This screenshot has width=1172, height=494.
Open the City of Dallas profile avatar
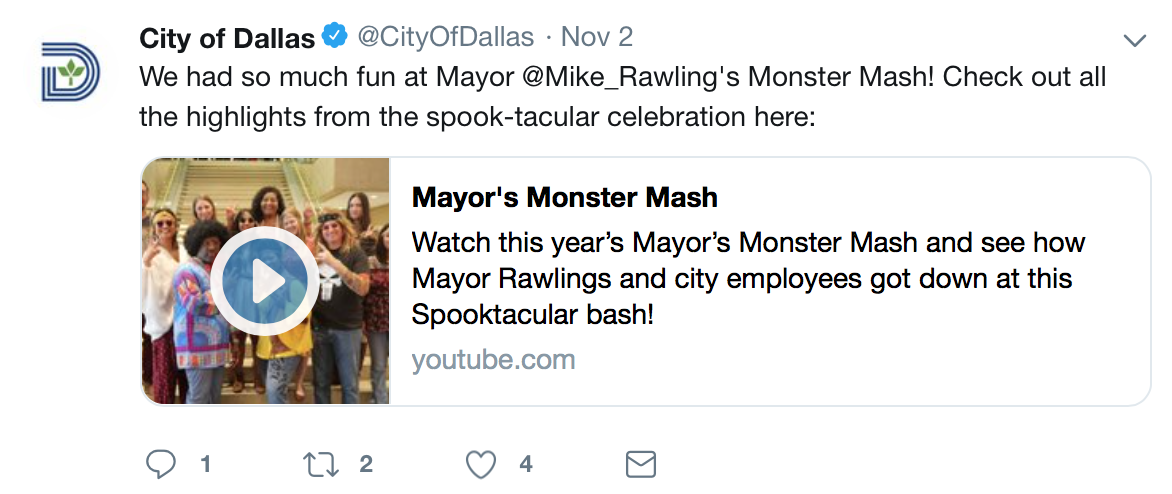[x=70, y=71]
